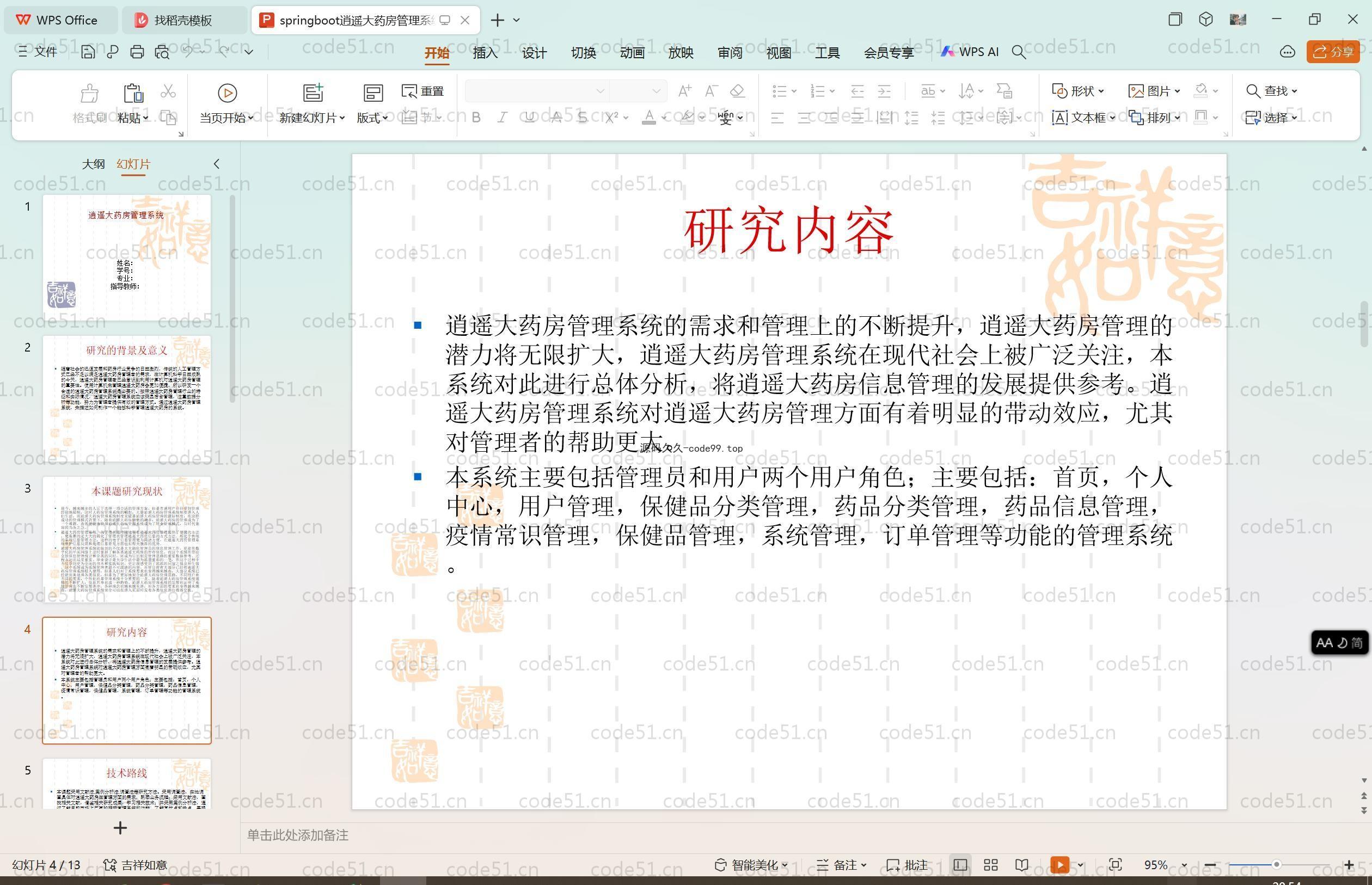Click the Print icon in quick toolbar
Viewport: 1372px width, 885px height.
pyautogui.click(x=137, y=52)
